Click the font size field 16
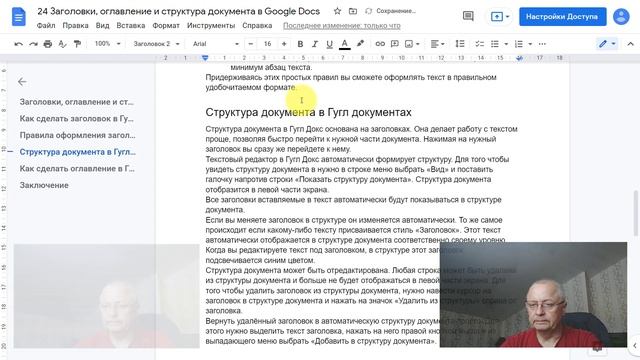Image resolution: width=640 pixels, height=360 pixels. [x=267, y=44]
